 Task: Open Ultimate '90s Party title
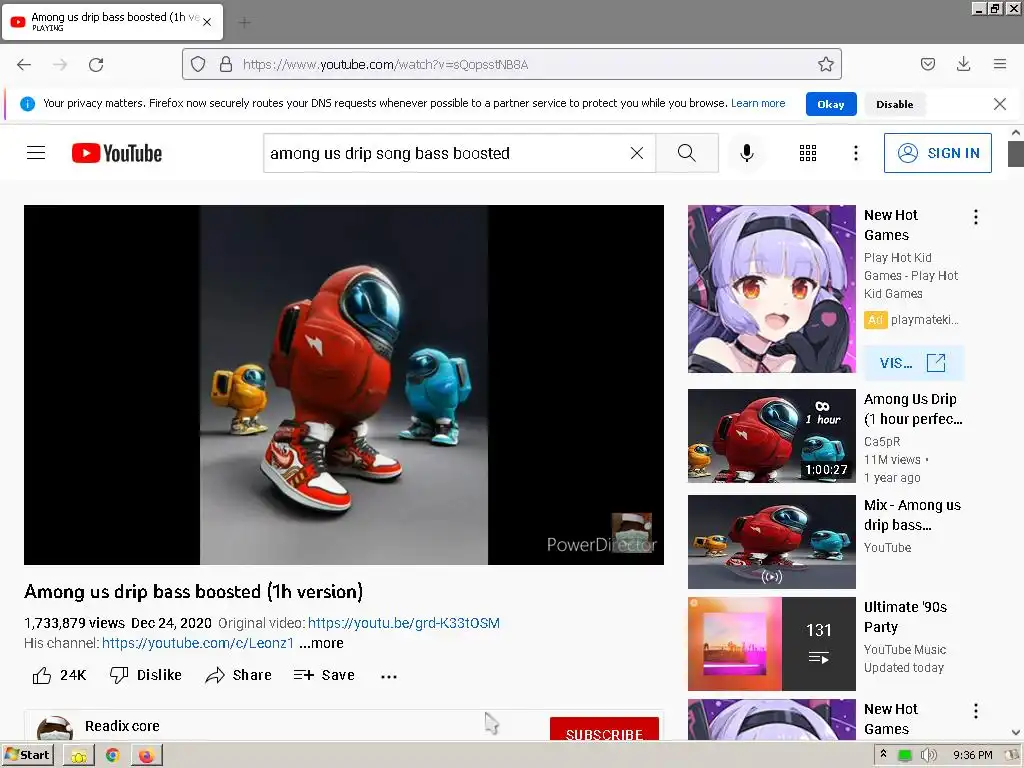(x=905, y=616)
